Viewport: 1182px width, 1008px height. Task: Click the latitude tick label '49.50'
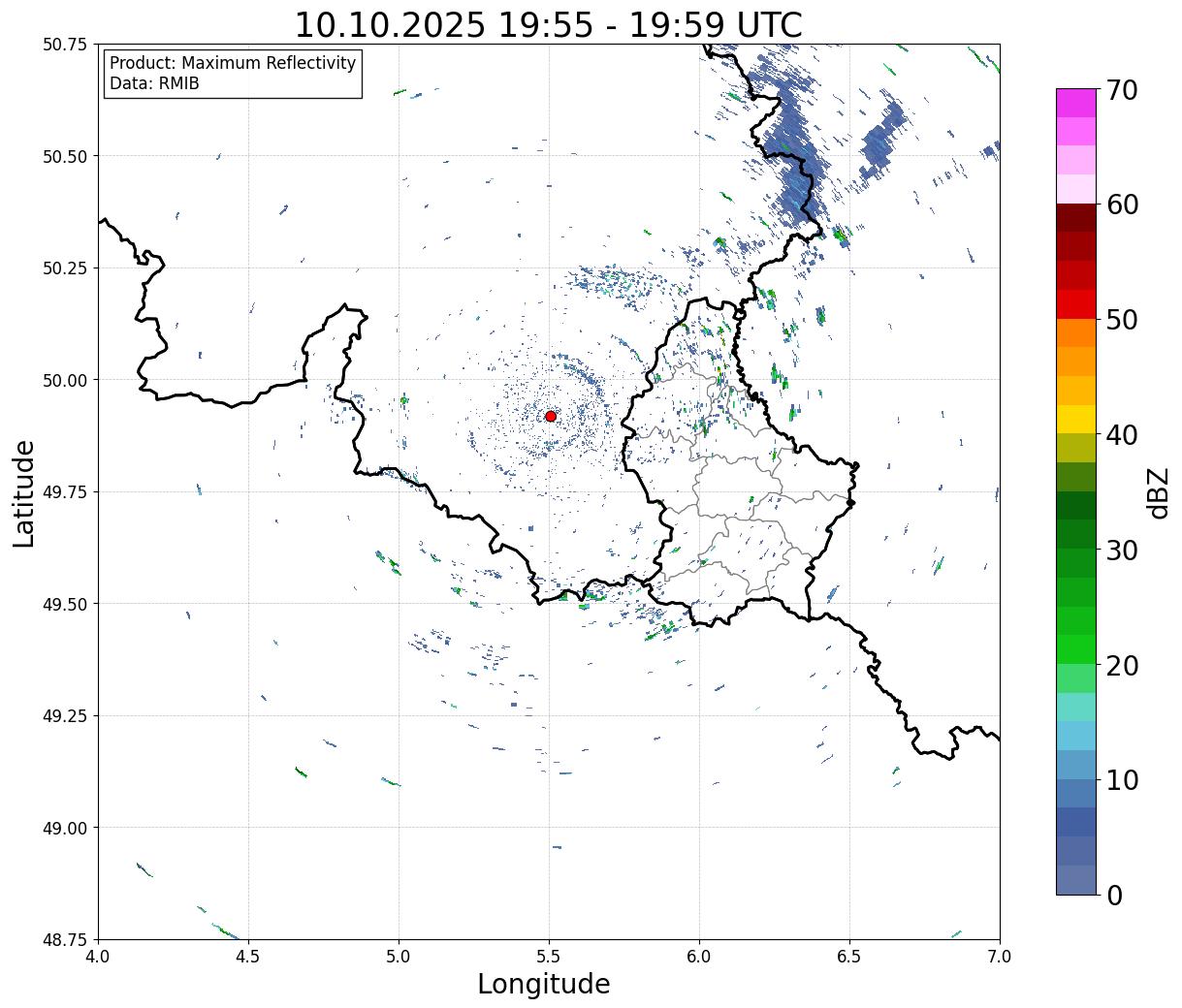65,604
